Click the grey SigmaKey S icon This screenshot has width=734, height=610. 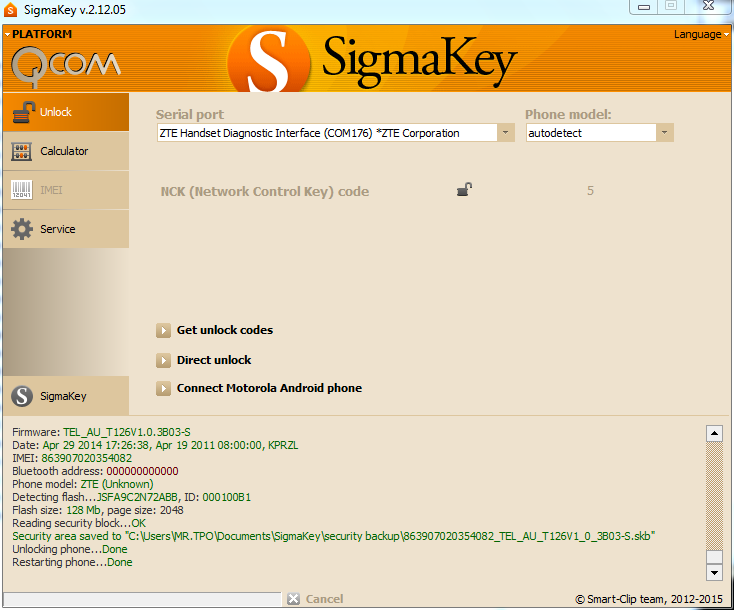(x=22, y=396)
